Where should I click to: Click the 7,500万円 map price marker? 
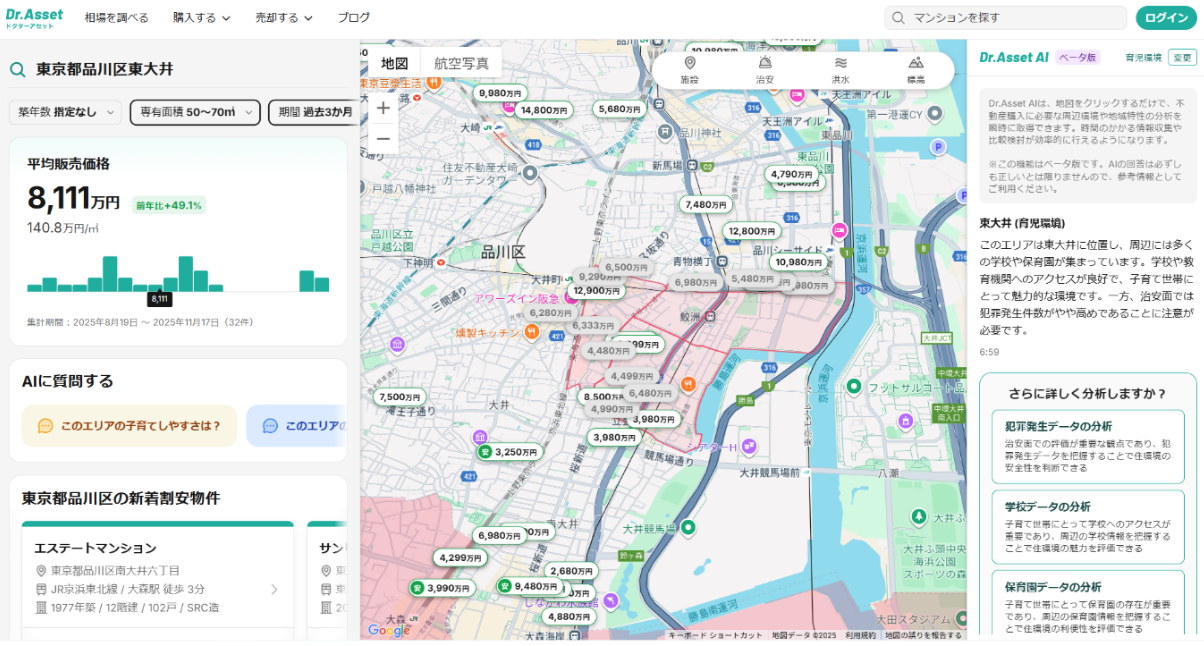[400, 397]
